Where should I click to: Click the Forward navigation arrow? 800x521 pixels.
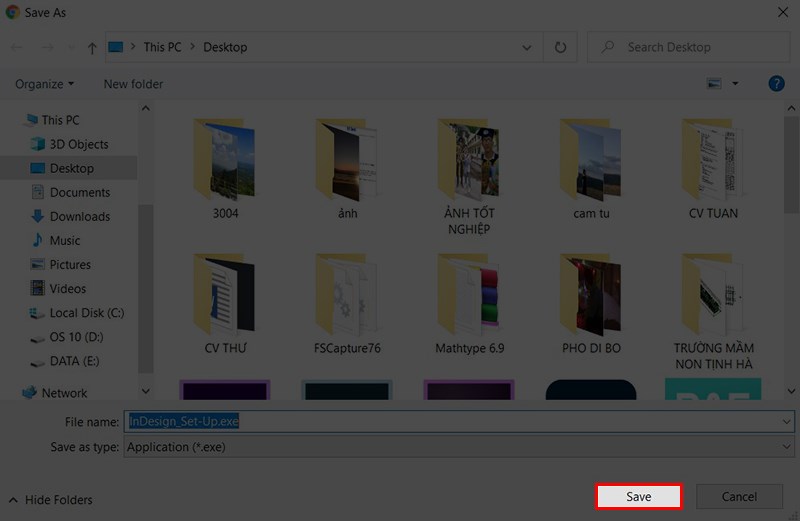pyautogui.click(x=47, y=47)
